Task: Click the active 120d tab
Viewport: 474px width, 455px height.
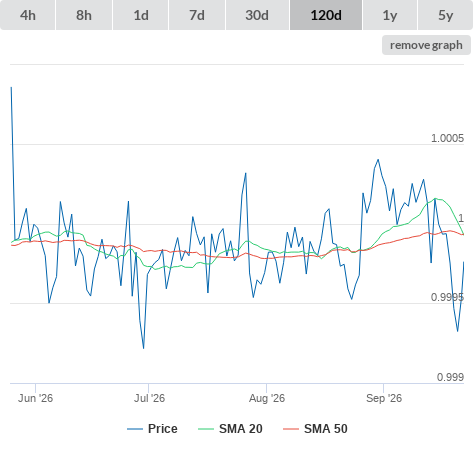Action: tap(326, 15)
